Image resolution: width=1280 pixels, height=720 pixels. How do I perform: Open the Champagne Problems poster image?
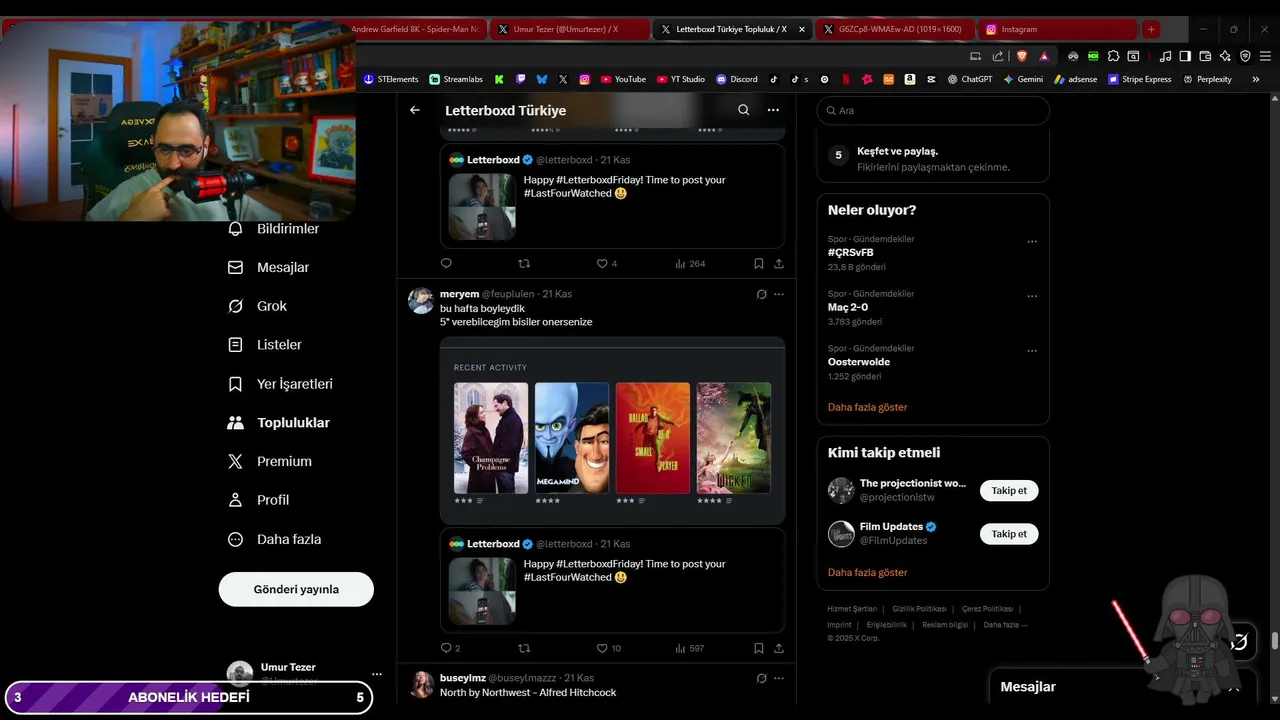click(491, 438)
